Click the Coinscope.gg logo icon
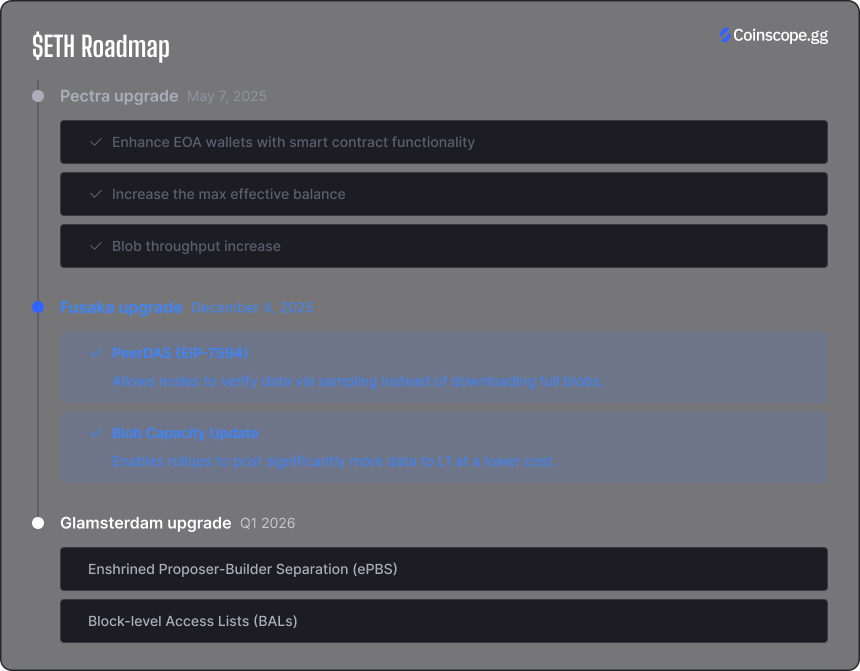The height and width of the screenshot is (671, 860). click(x=725, y=36)
